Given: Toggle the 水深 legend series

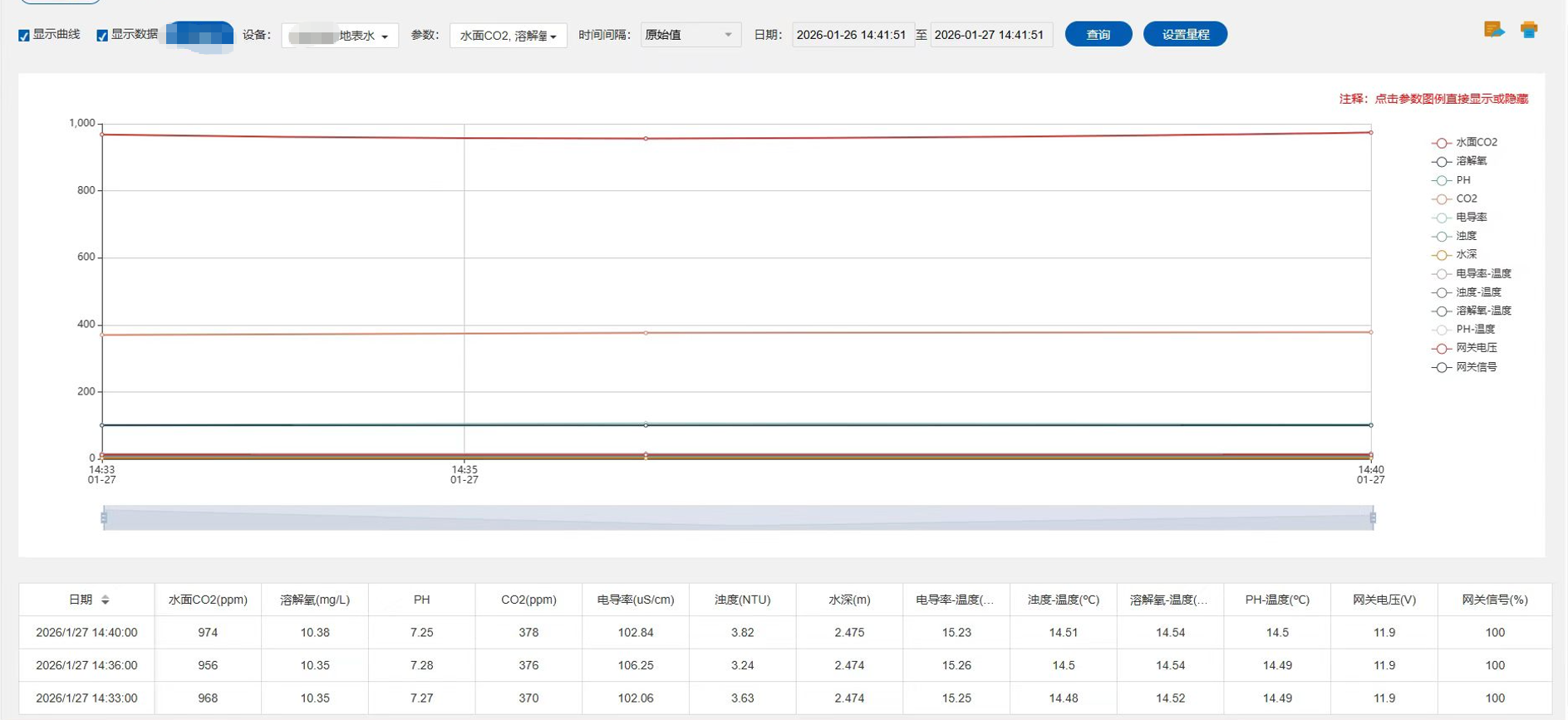Looking at the screenshot, I should click(x=1455, y=255).
